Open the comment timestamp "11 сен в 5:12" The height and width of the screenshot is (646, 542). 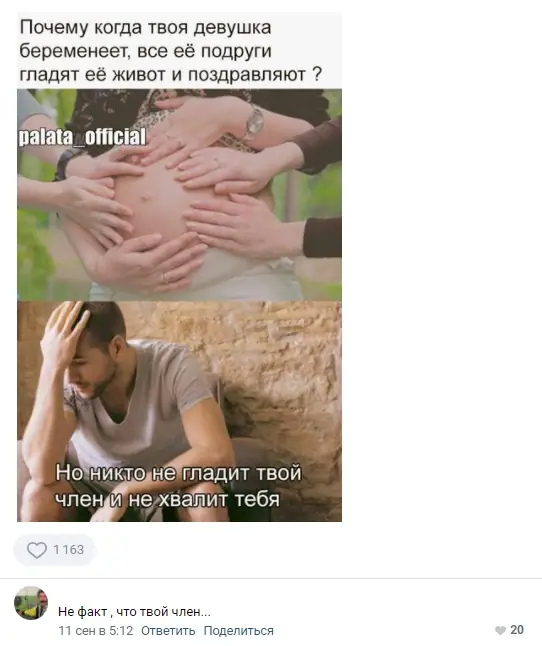(96, 630)
